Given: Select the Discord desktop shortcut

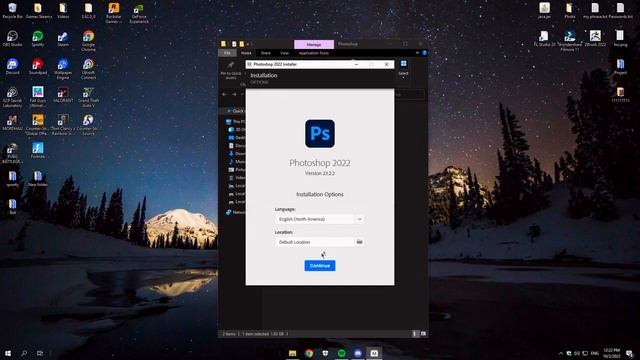Looking at the screenshot, I should pos(12,67).
